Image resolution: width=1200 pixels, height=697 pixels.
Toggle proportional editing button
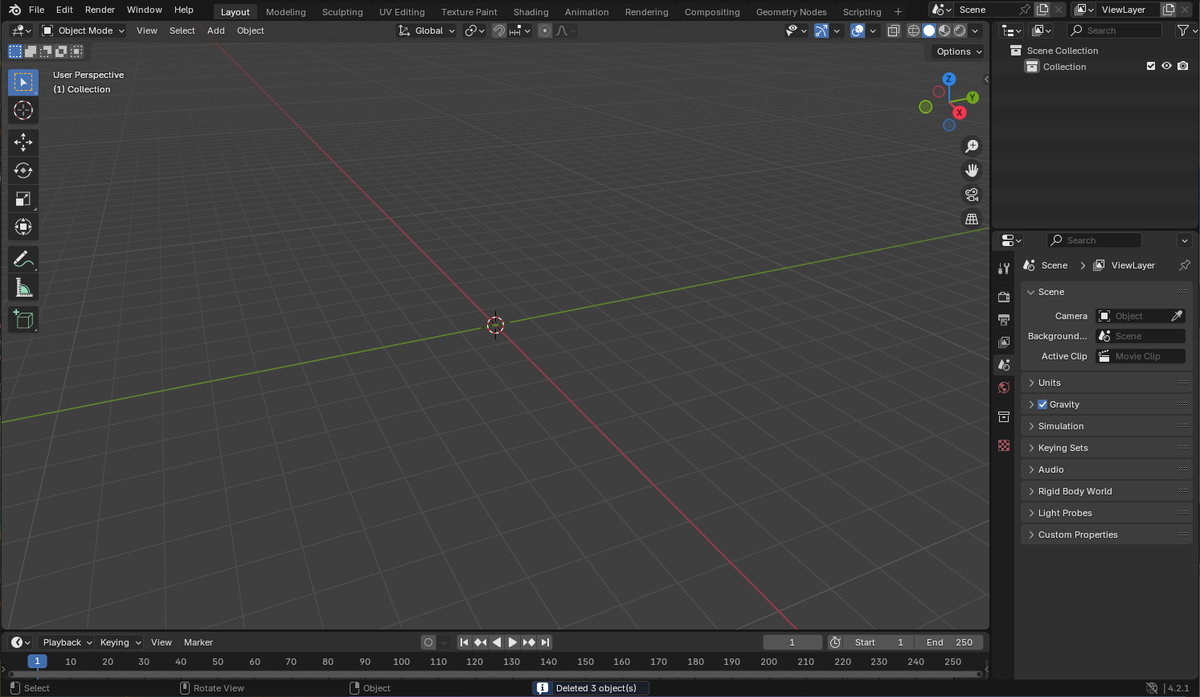tap(545, 30)
